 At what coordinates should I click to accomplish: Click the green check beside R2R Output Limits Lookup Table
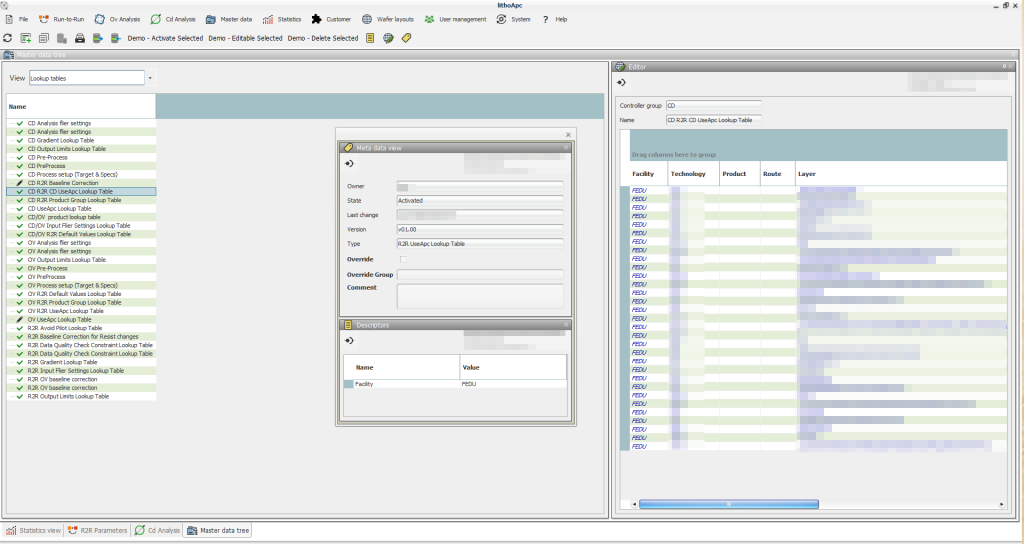20,396
